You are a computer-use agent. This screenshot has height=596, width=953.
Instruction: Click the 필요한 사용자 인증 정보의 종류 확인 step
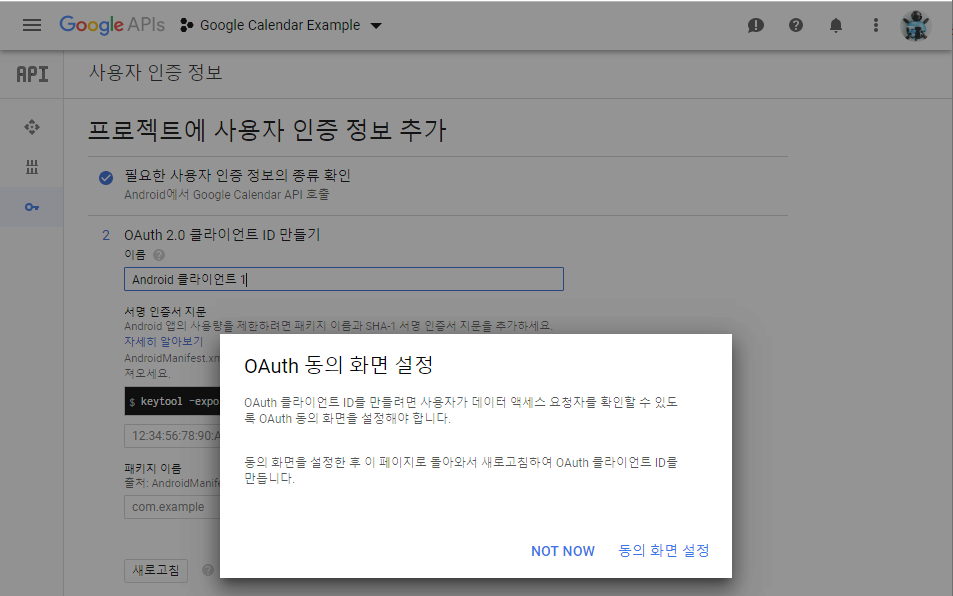tap(238, 176)
